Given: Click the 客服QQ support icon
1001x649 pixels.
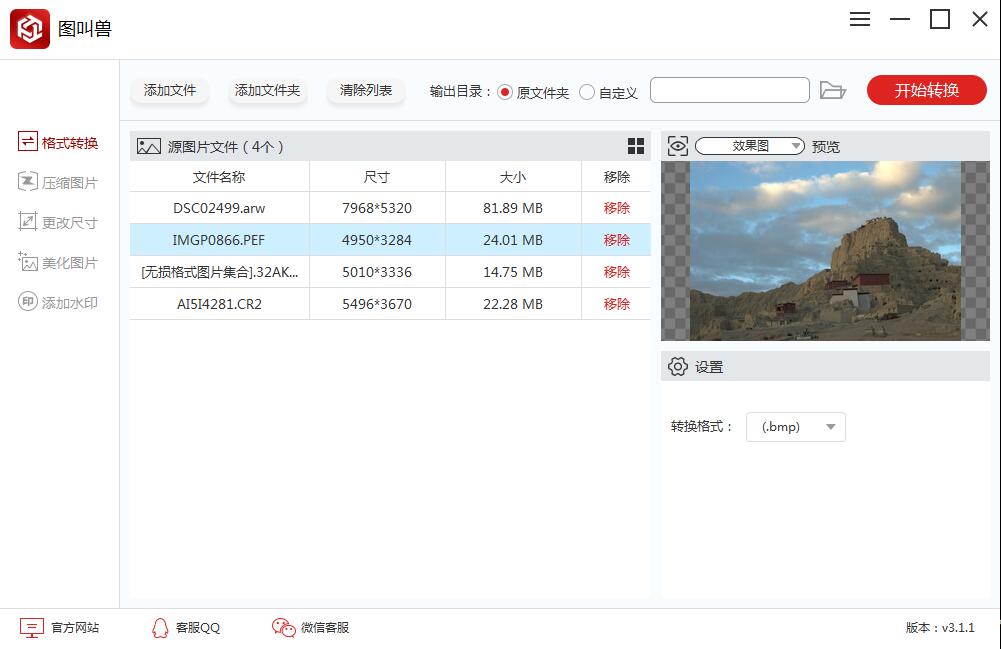Looking at the screenshot, I should tap(185, 628).
